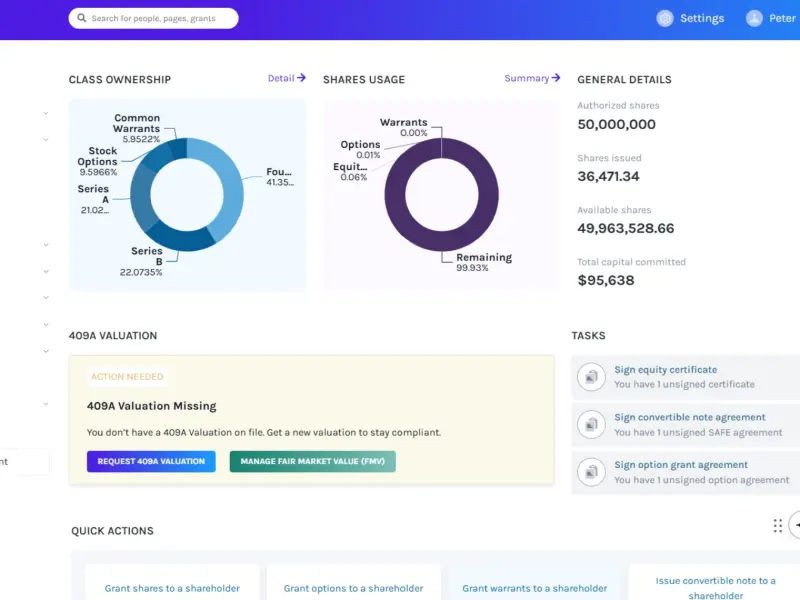Expand the lowest sidebar chevron
This screenshot has width=800, height=600.
coord(46,404)
